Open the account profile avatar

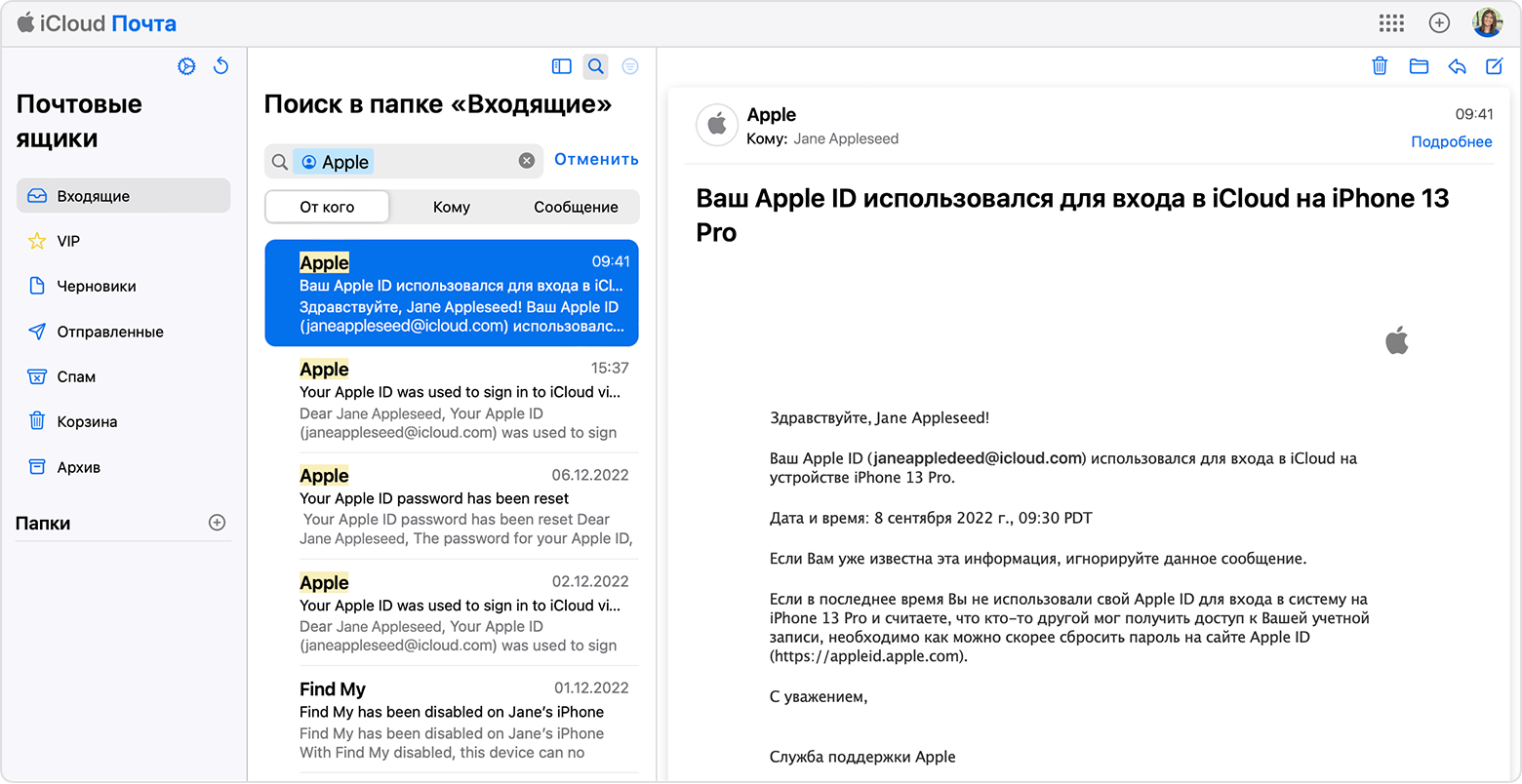point(1488,22)
